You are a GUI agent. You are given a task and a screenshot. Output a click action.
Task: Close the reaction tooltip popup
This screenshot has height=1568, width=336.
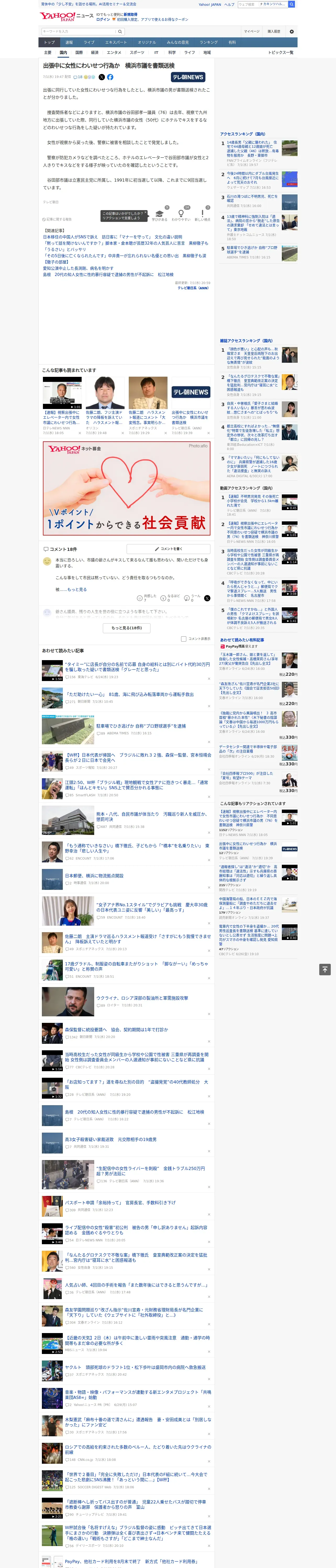pos(146,213)
